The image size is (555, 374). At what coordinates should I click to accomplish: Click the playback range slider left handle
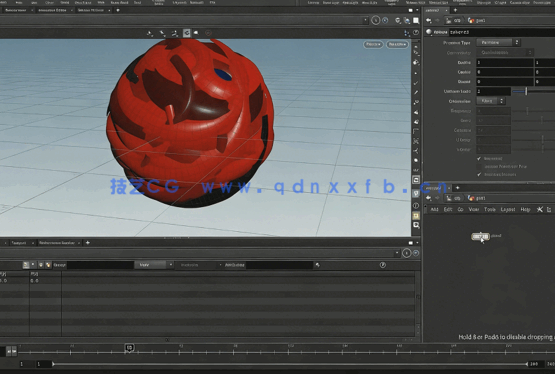53,364
